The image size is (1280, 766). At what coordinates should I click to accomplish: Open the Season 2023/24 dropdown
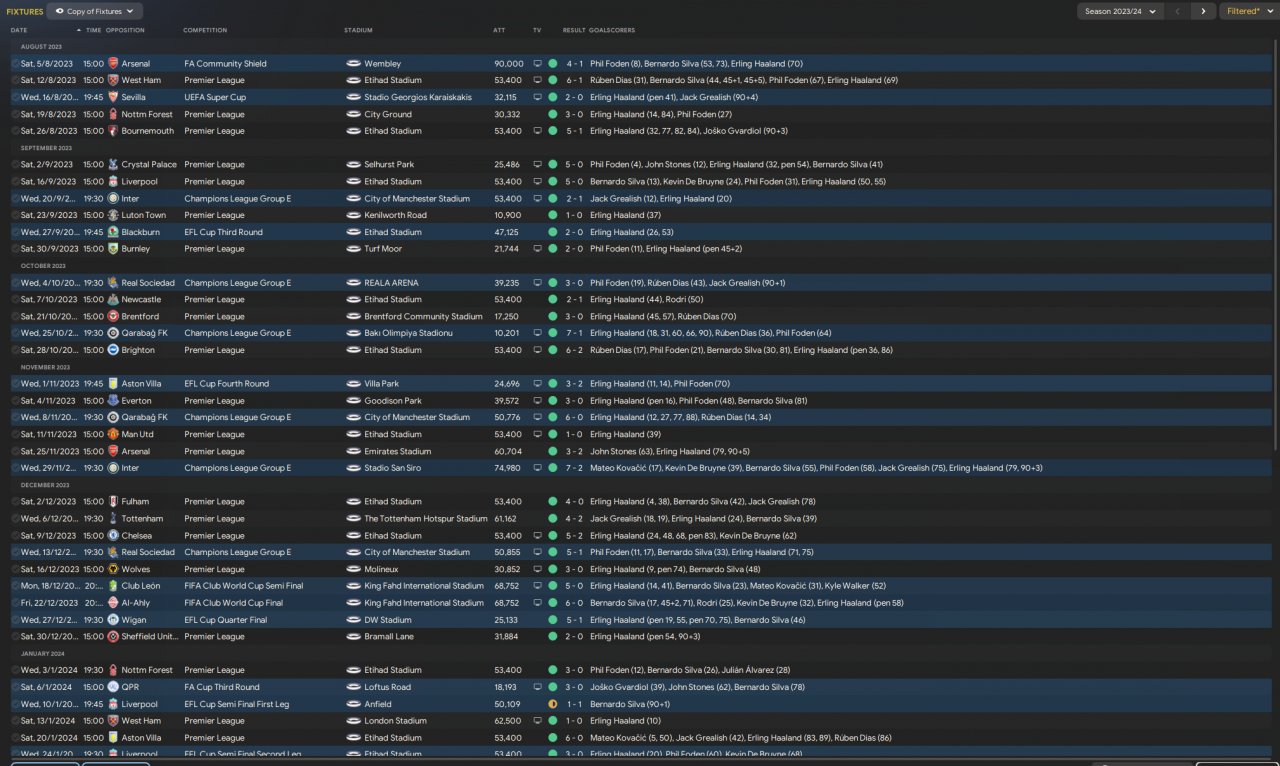[x=1120, y=11]
